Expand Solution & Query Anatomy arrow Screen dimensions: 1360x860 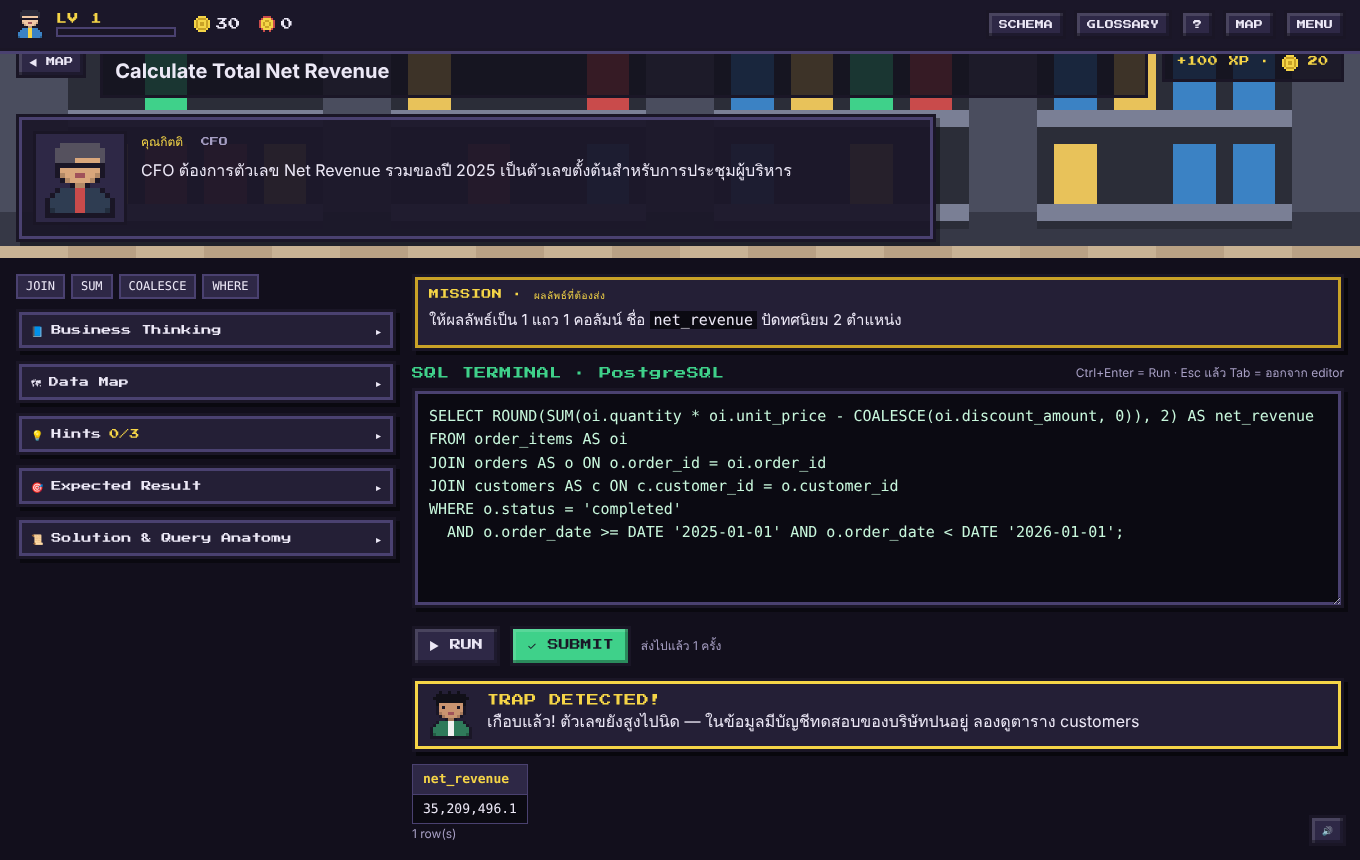378,539
